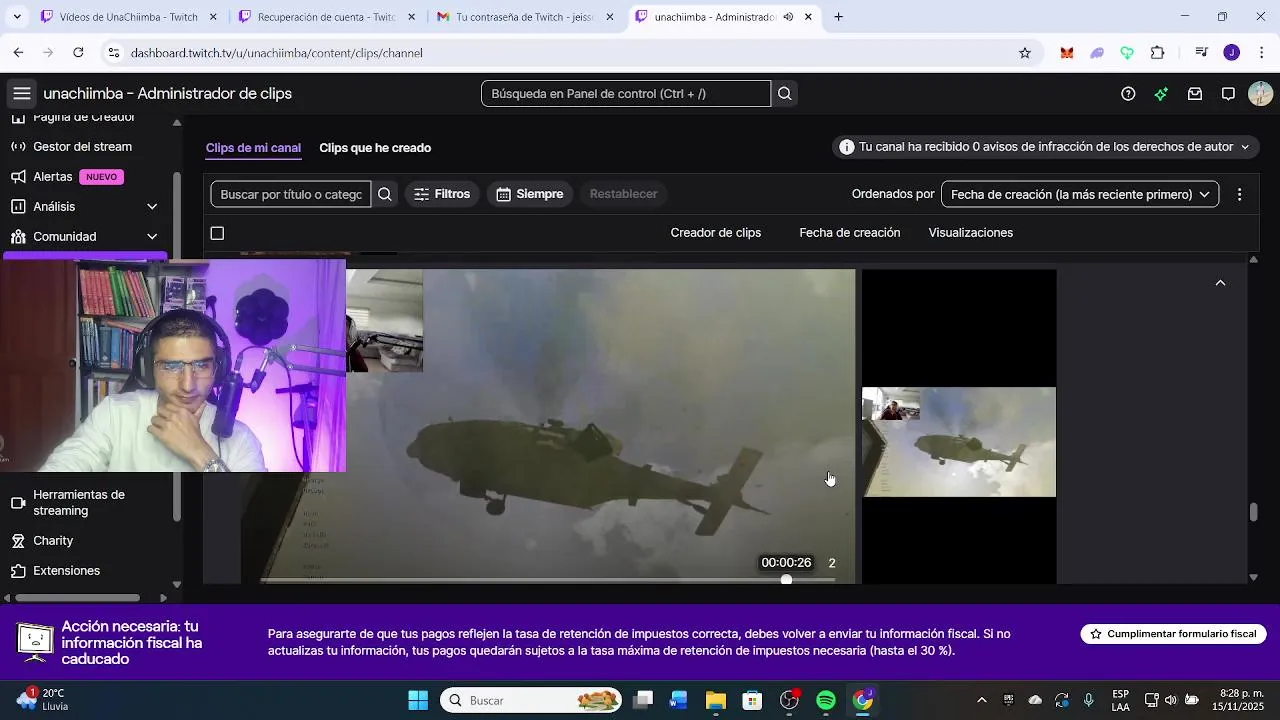Open Spotify from the taskbar

pyautogui.click(x=826, y=700)
